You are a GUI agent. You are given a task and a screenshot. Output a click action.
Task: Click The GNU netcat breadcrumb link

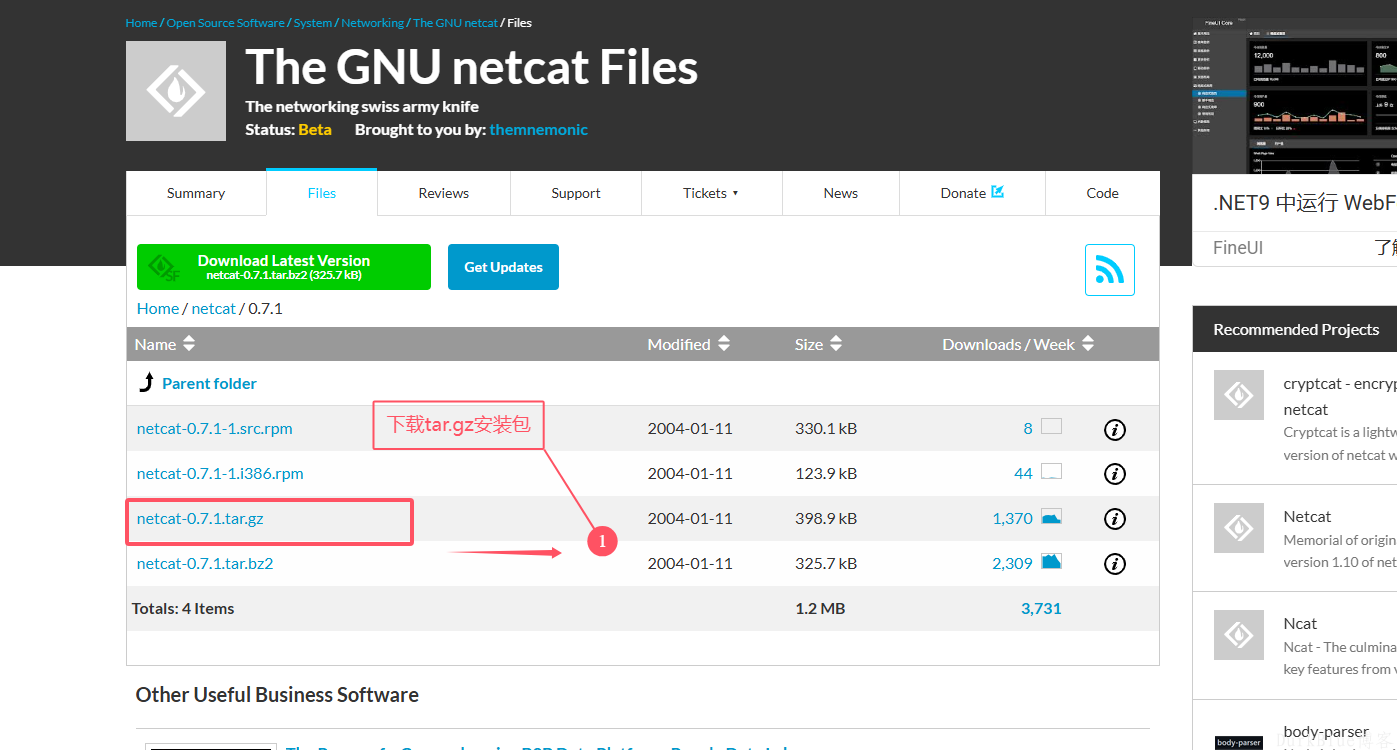(x=455, y=22)
